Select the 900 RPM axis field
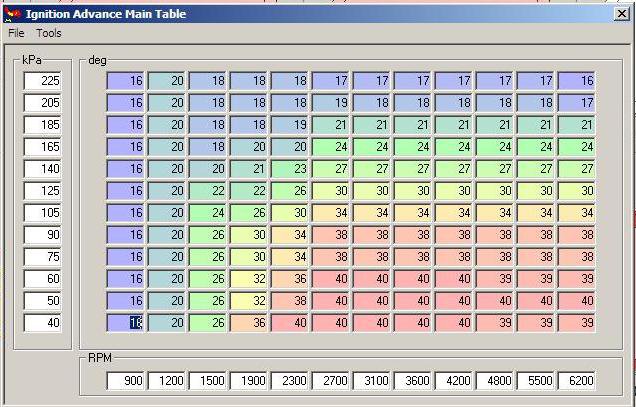This screenshot has width=636, height=407. click(x=127, y=381)
